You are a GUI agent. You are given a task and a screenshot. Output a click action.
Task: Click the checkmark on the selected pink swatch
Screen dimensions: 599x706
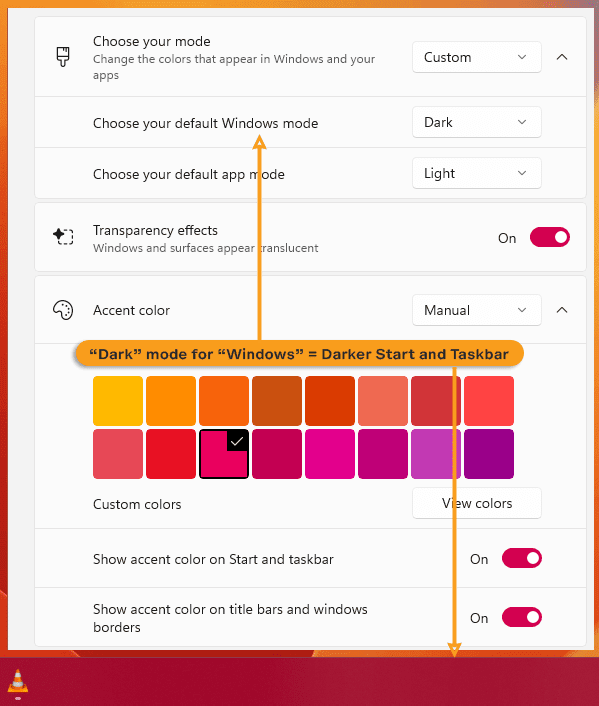click(x=237, y=441)
